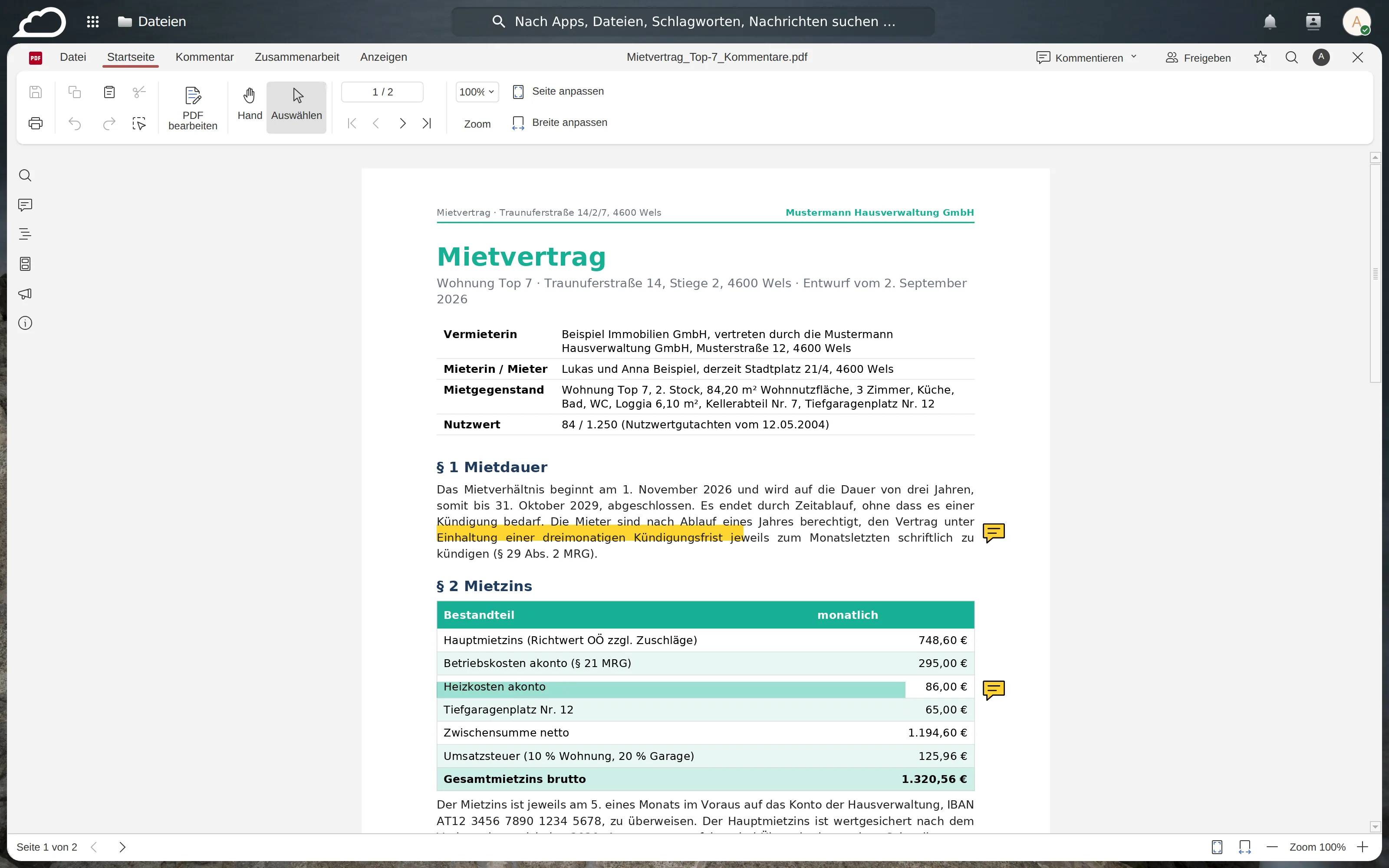Open the user avatar menu
Image resolution: width=1389 pixels, height=868 pixels.
point(1357,22)
